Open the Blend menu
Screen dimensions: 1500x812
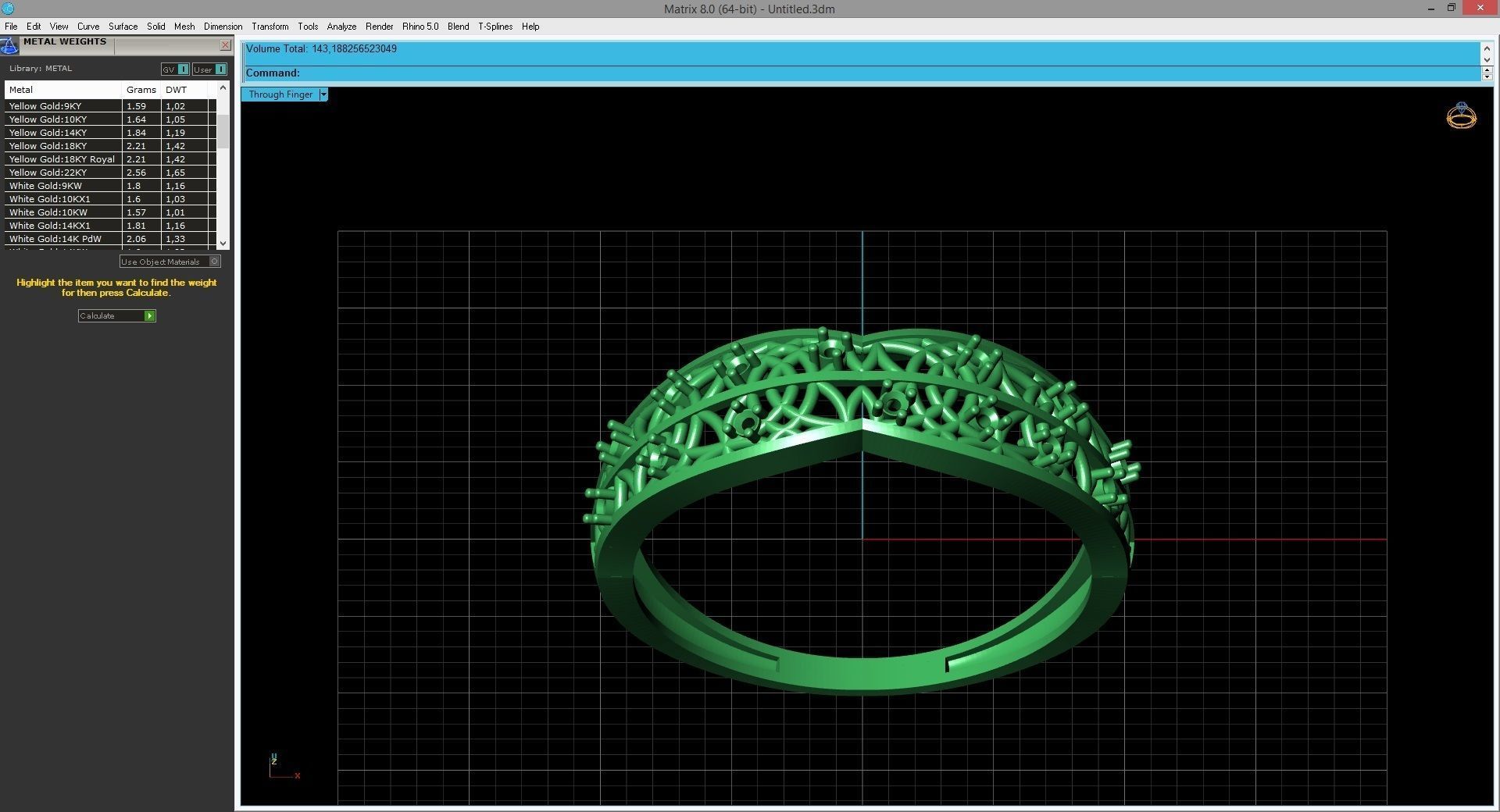click(x=459, y=27)
